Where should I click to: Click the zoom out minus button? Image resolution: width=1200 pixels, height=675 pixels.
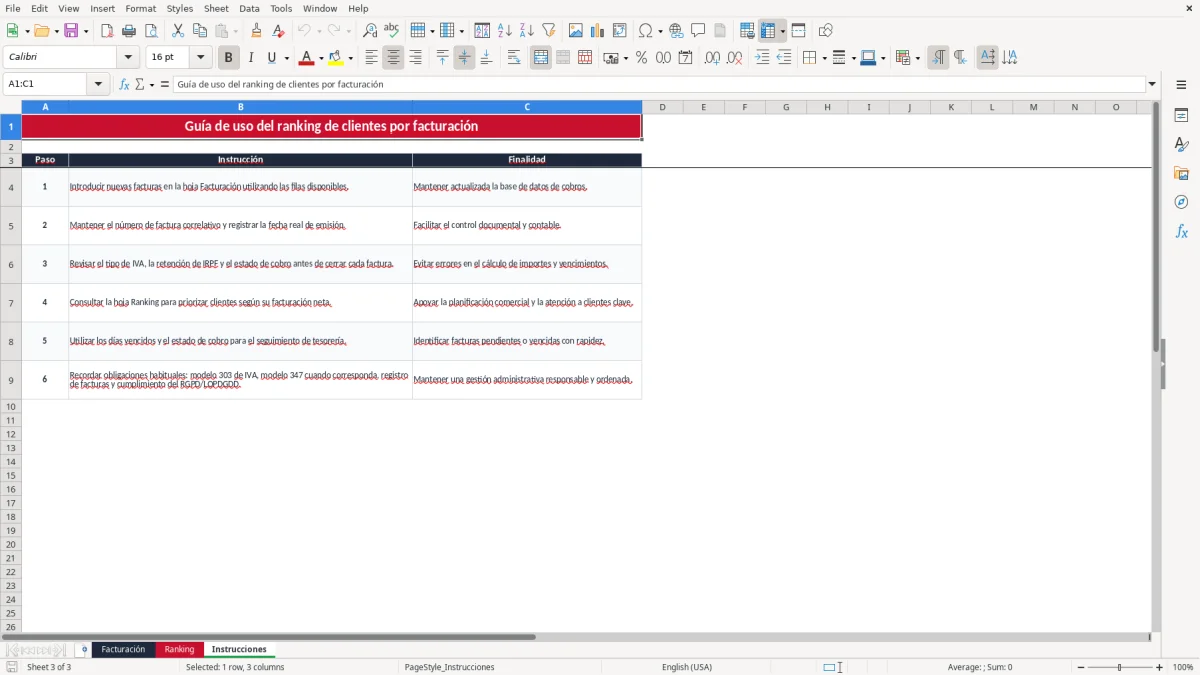coord(1081,667)
